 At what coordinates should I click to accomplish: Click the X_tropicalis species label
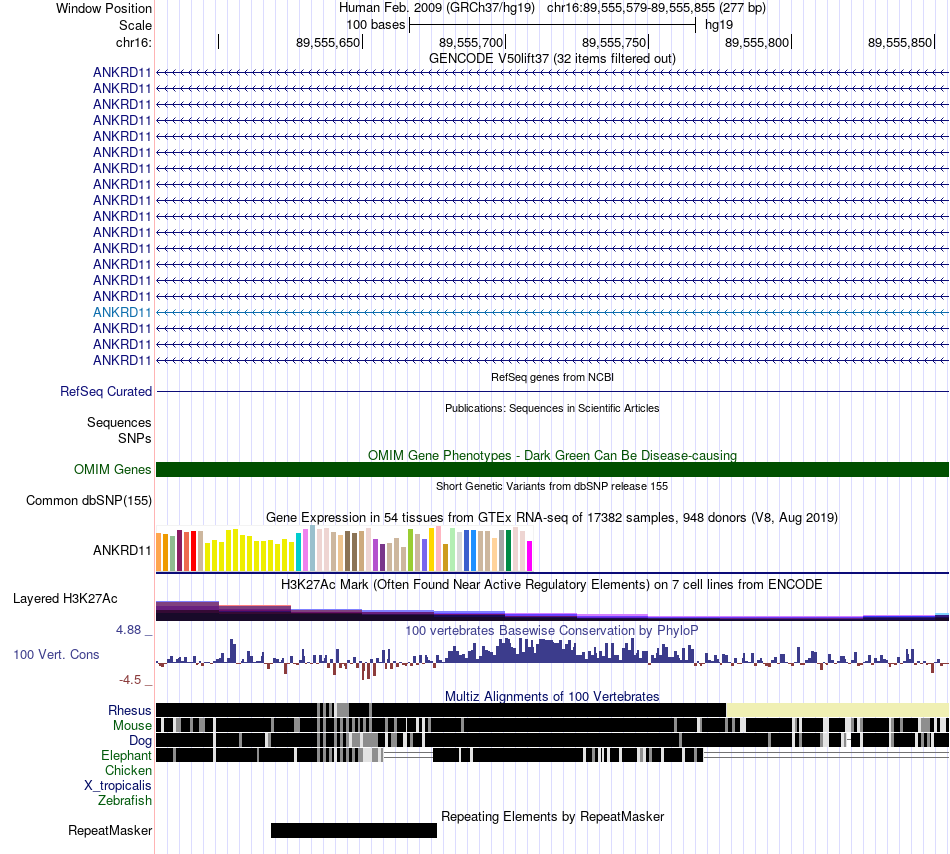(118, 786)
